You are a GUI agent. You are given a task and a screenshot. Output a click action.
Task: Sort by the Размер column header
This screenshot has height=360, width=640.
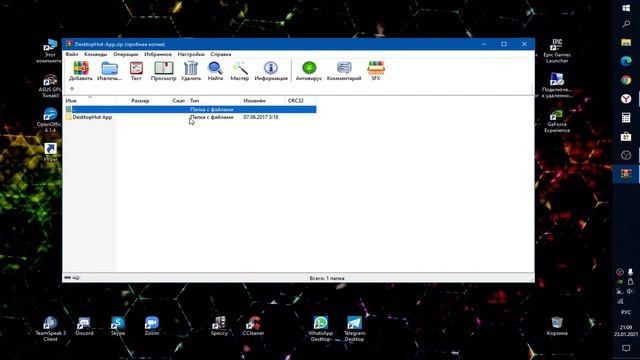pyautogui.click(x=140, y=100)
